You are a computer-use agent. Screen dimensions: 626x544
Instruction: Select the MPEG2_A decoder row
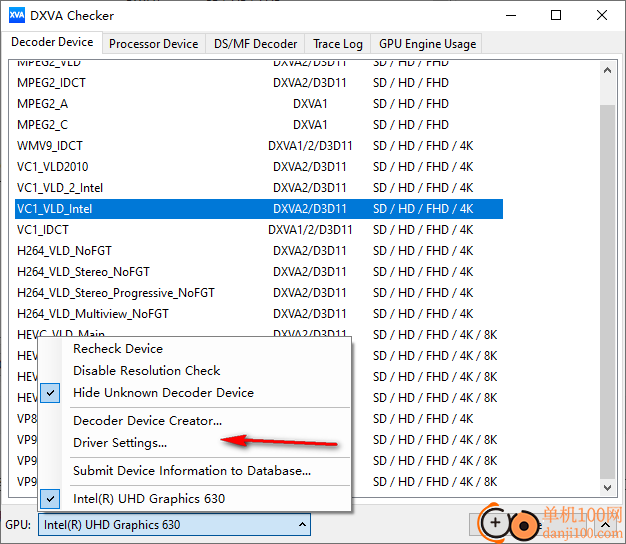(x=259, y=104)
